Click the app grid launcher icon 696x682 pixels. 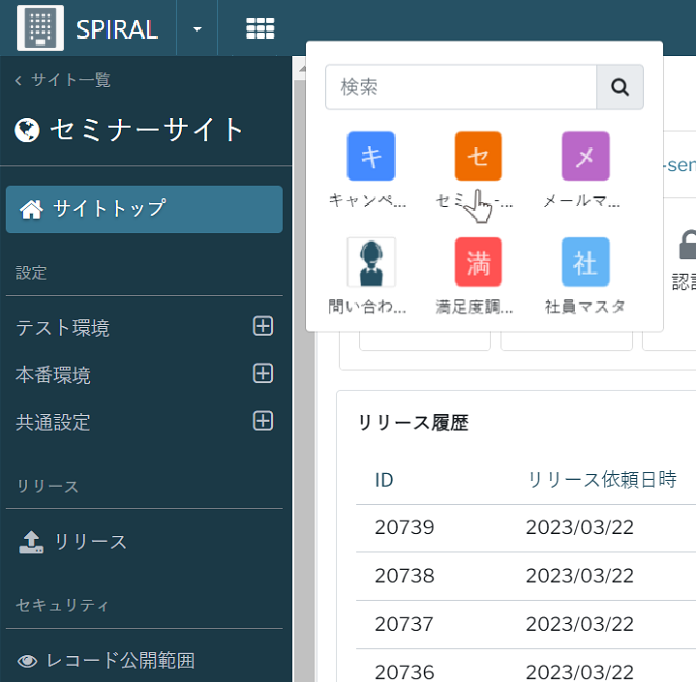coord(260,29)
